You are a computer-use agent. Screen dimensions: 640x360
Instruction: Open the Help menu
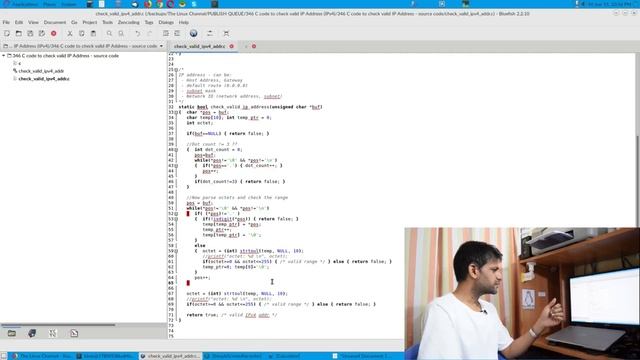click(184, 22)
